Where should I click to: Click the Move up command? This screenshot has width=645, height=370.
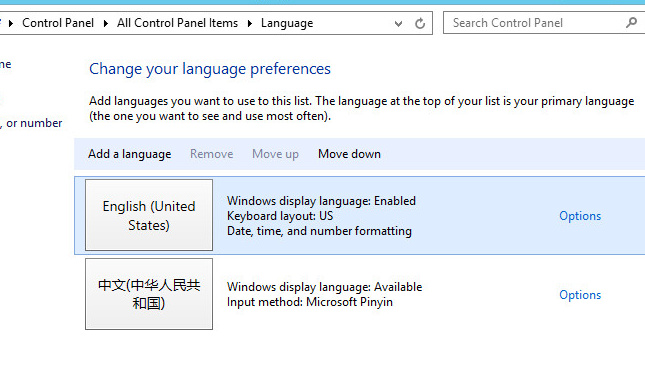pos(275,154)
